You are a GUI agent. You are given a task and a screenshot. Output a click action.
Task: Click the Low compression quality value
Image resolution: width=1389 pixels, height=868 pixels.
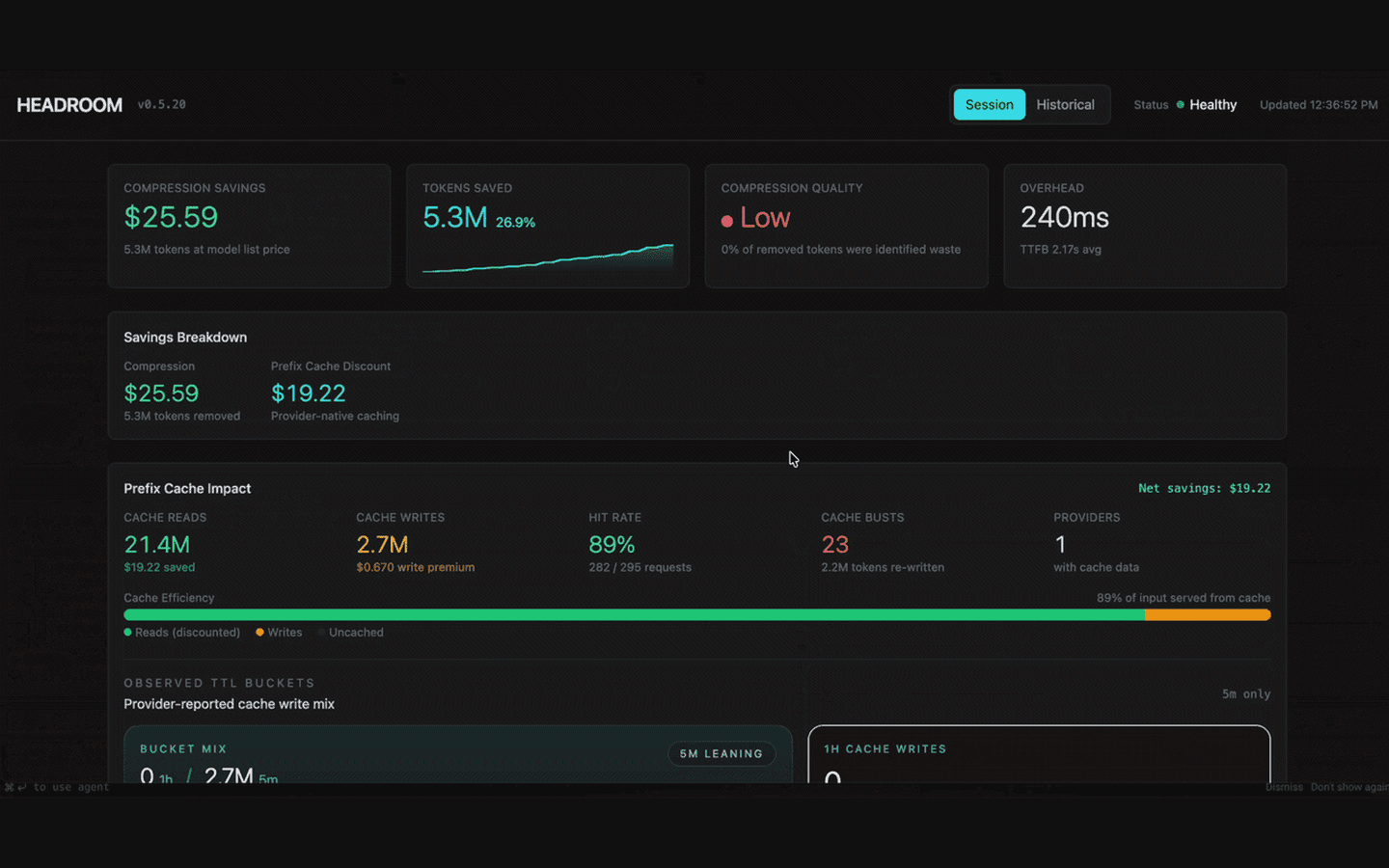[765, 217]
